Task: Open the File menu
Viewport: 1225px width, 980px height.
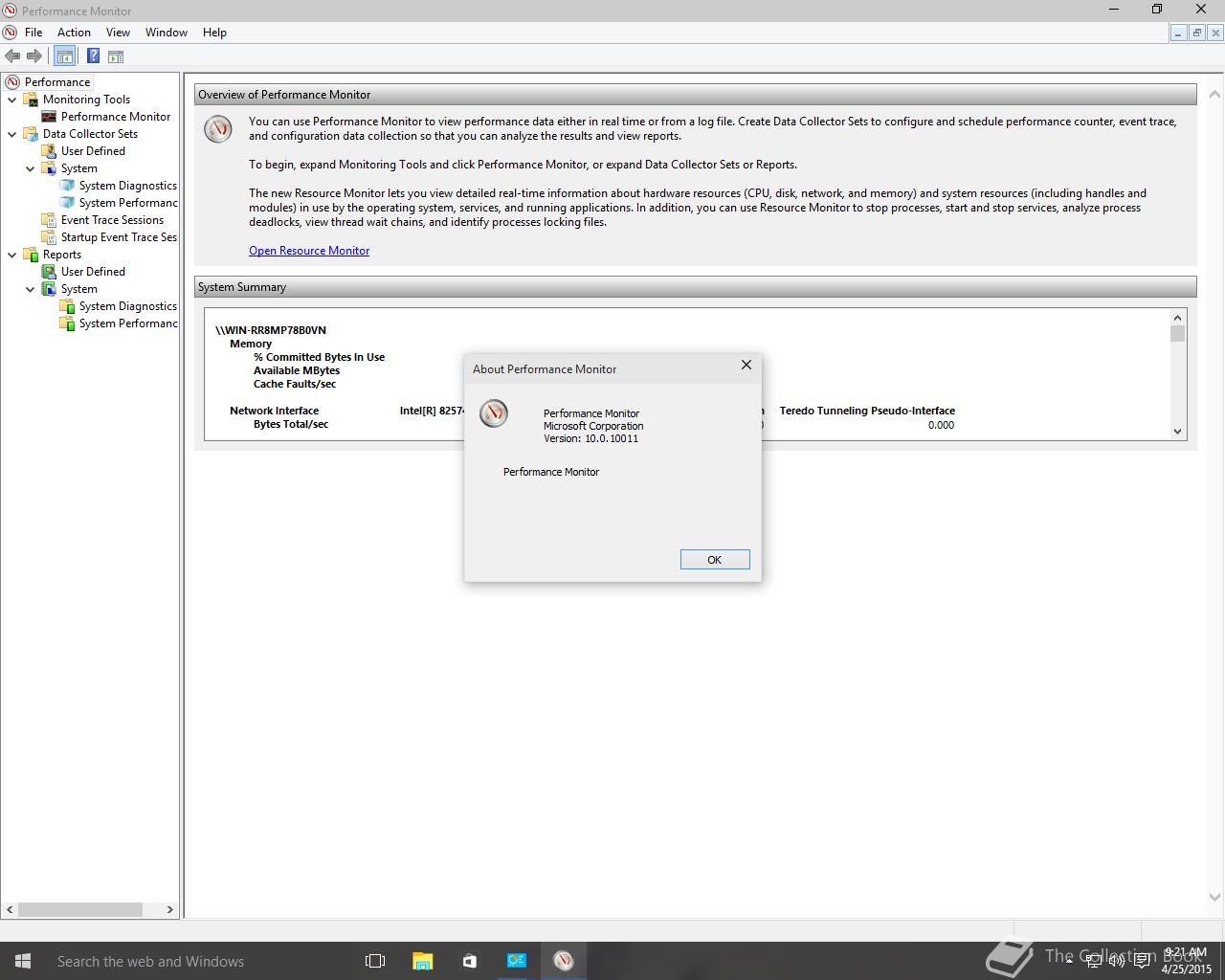Action: (x=33, y=33)
